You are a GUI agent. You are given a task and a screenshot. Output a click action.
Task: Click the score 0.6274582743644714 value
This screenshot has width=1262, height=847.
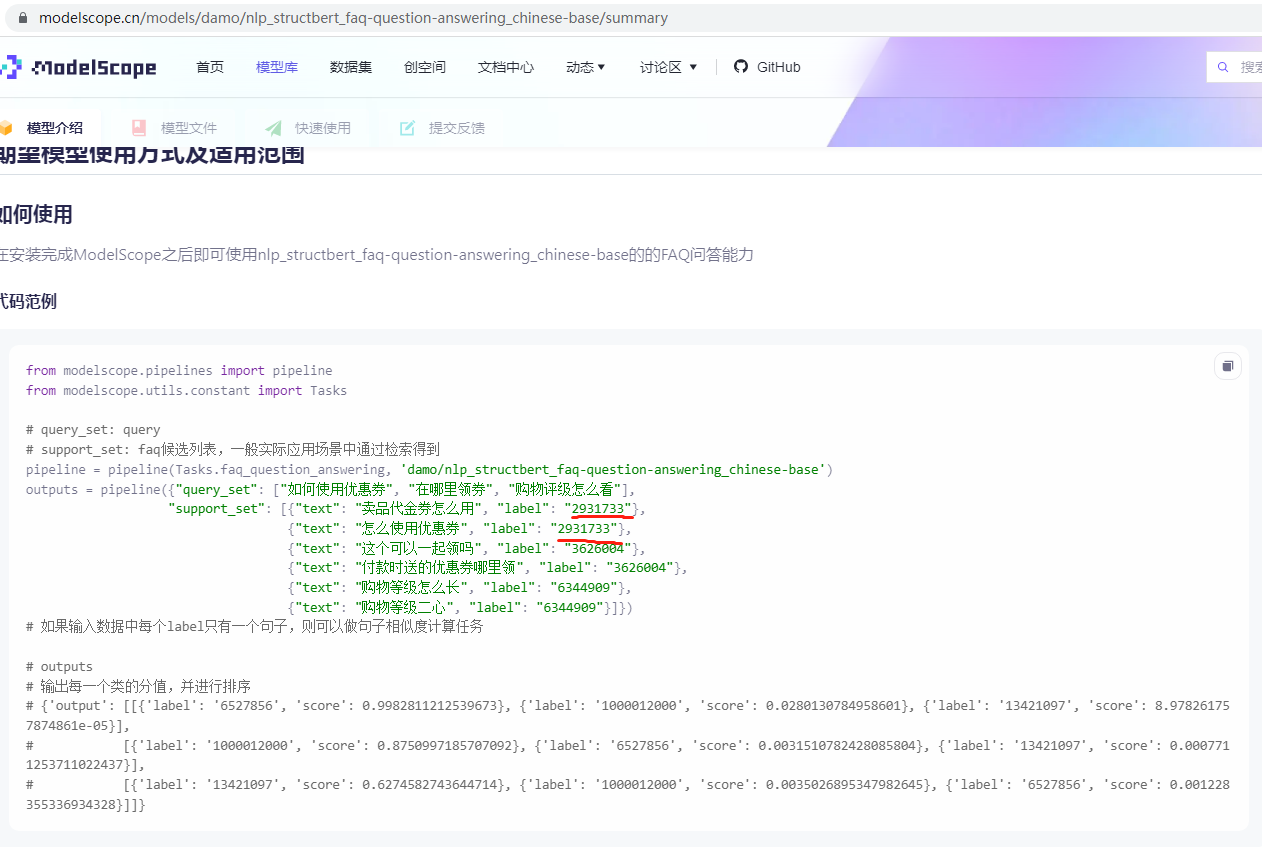pos(440,785)
